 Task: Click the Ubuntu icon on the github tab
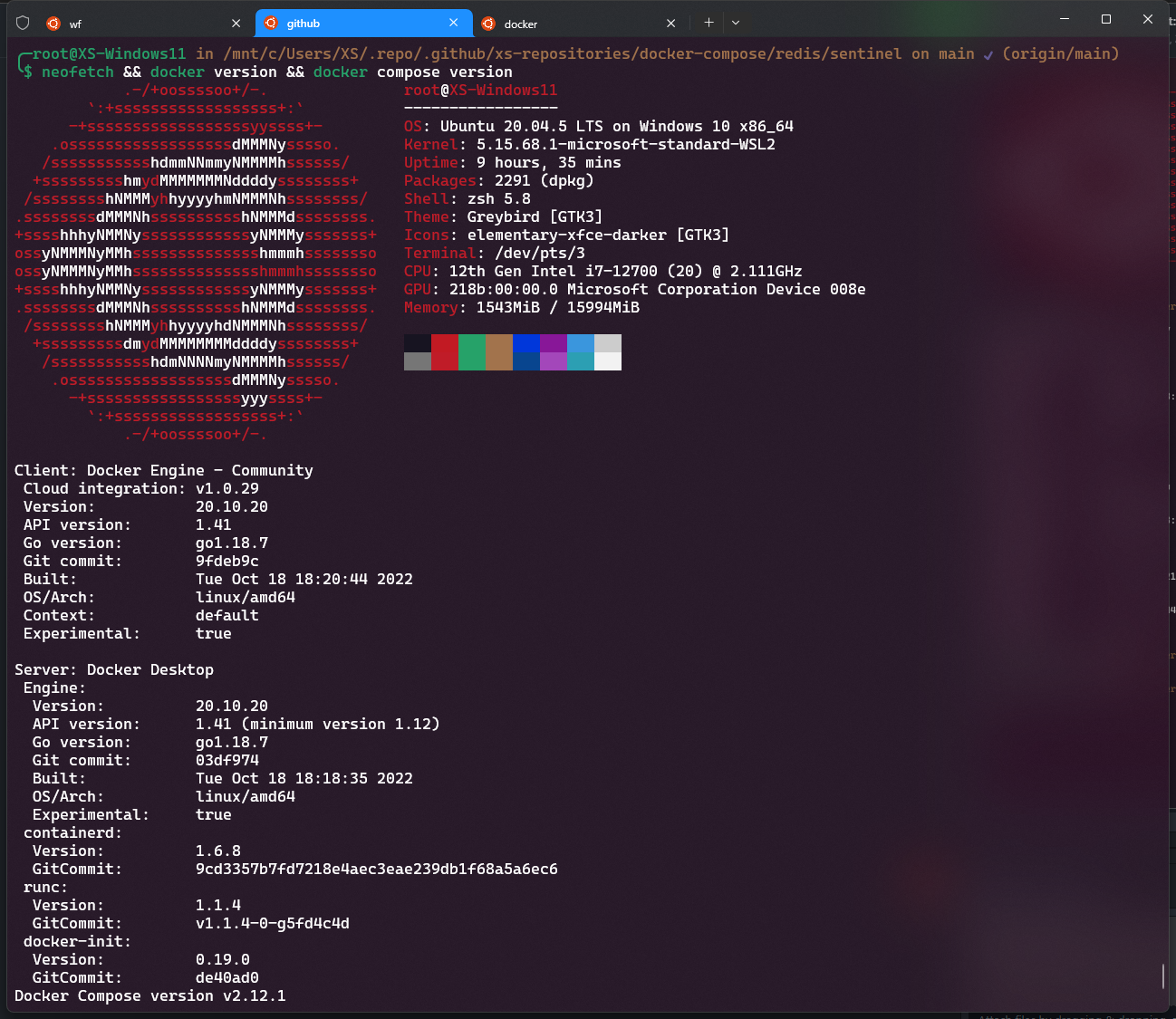click(x=271, y=24)
